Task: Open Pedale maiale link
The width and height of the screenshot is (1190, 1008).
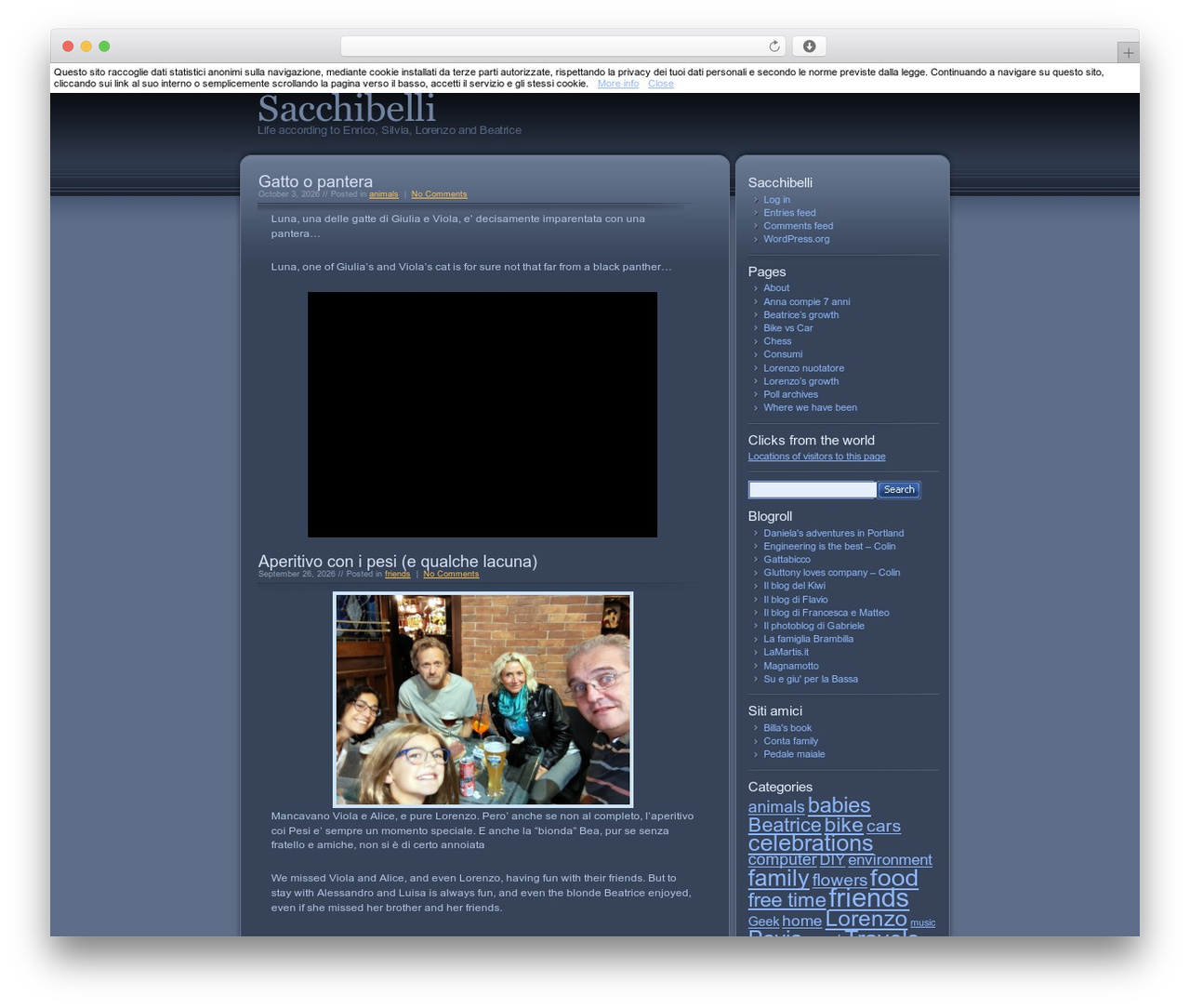Action: [794, 754]
